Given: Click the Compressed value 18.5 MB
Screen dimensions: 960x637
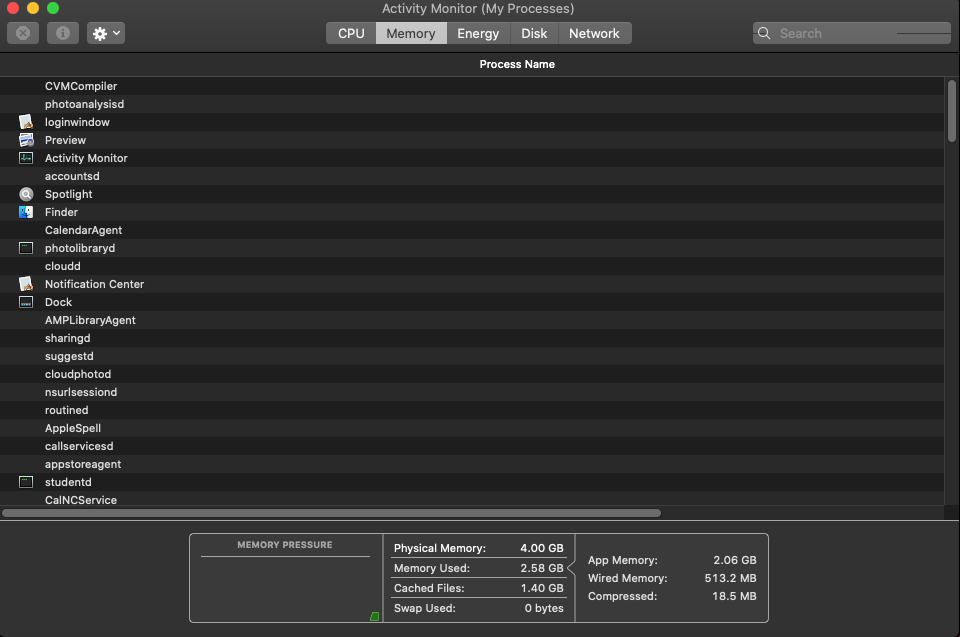Looking at the screenshot, I should click(734, 596).
